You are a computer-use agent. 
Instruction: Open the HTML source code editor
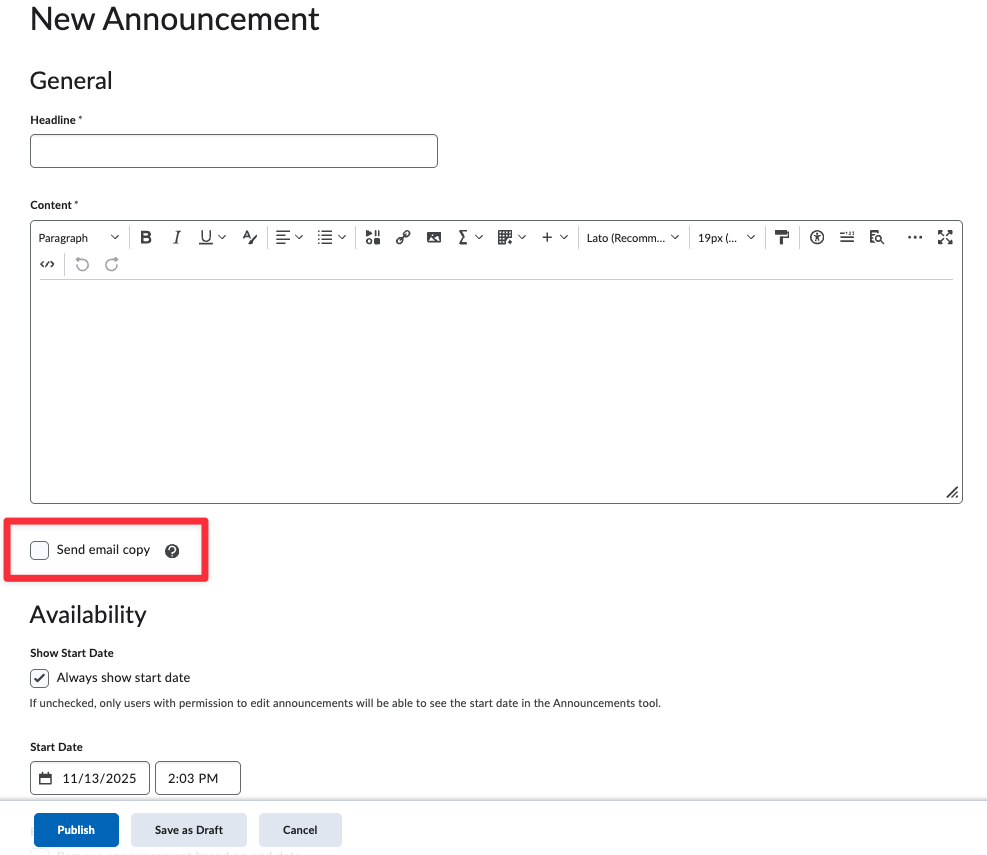[x=47, y=265]
